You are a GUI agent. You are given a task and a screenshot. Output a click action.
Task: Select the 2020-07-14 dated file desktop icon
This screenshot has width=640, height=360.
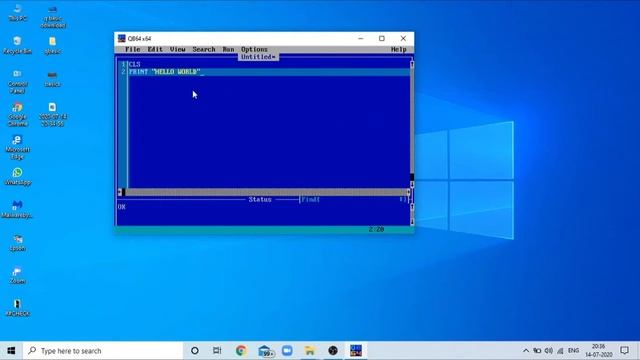(x=53, y=115)
